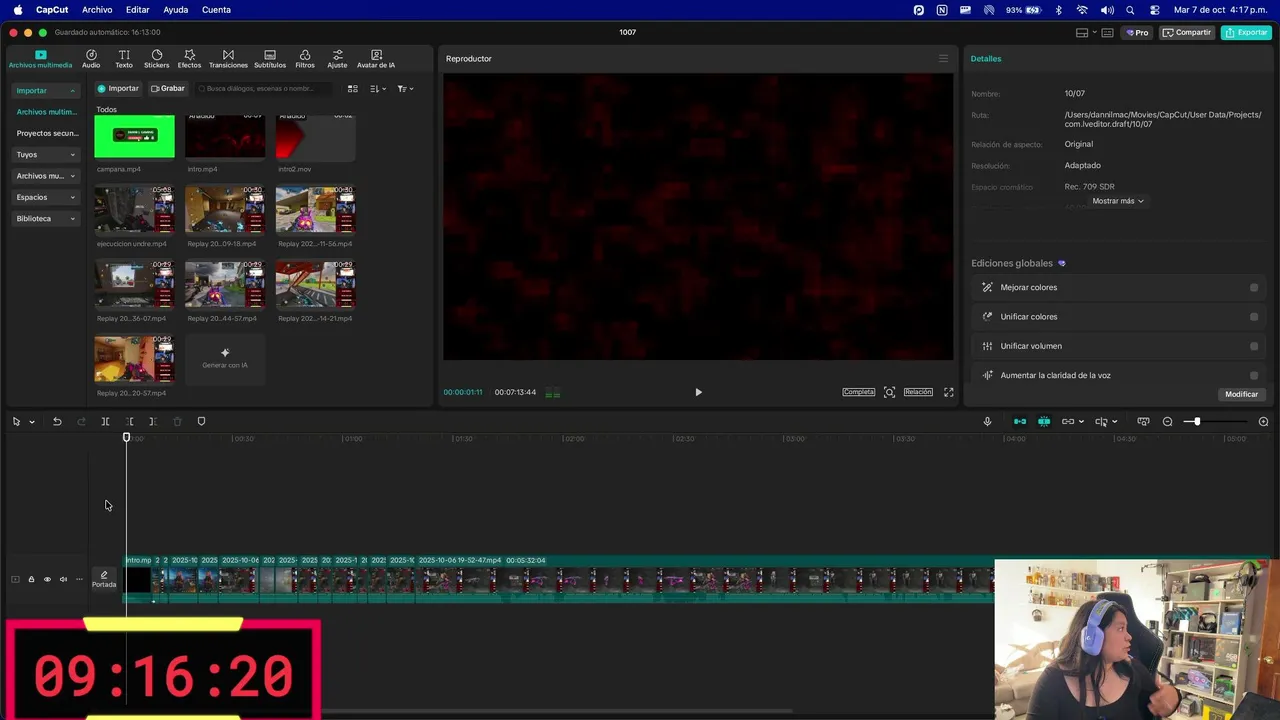Screen dimensions: 1280x720
Task: Select the campana.mp4 green thumbnail
Action: pyautogui.click(x=134, y=137)
